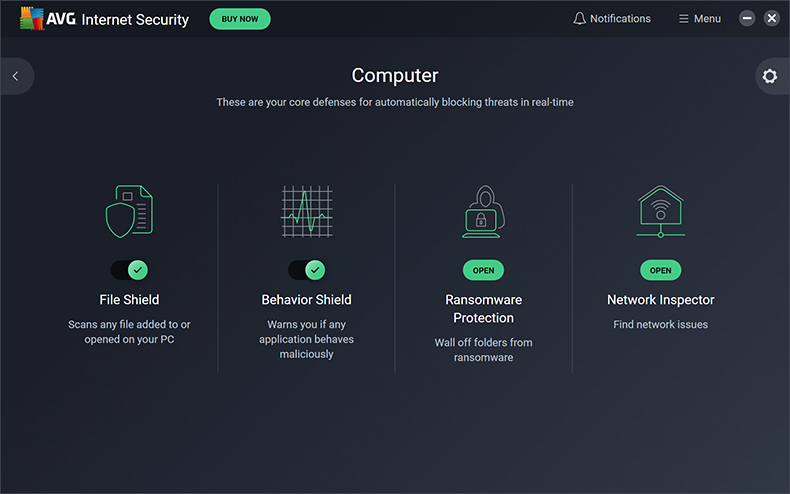Screen dimensions: 790x494
Task: Open Network Inspector with OPEN button
Action: point(661,270)
